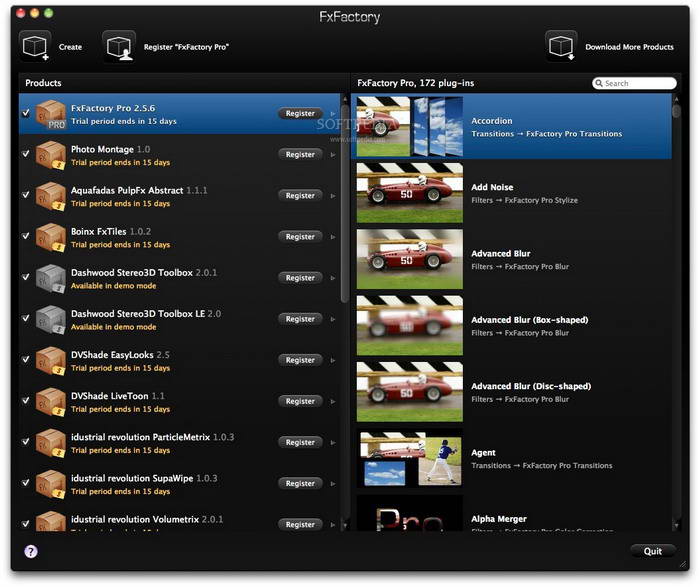Open help with the question mark icon

coord(31,551)
